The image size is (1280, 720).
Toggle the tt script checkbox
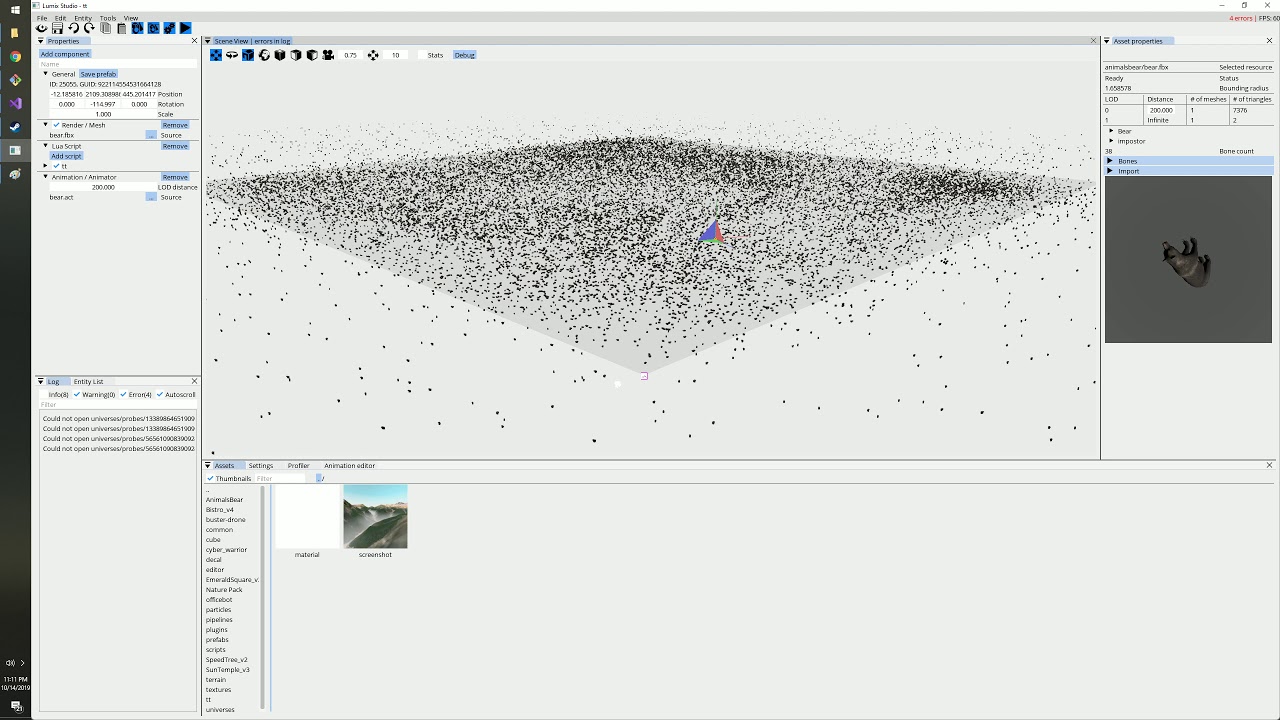pyautogui.click(x=57, y=166)
